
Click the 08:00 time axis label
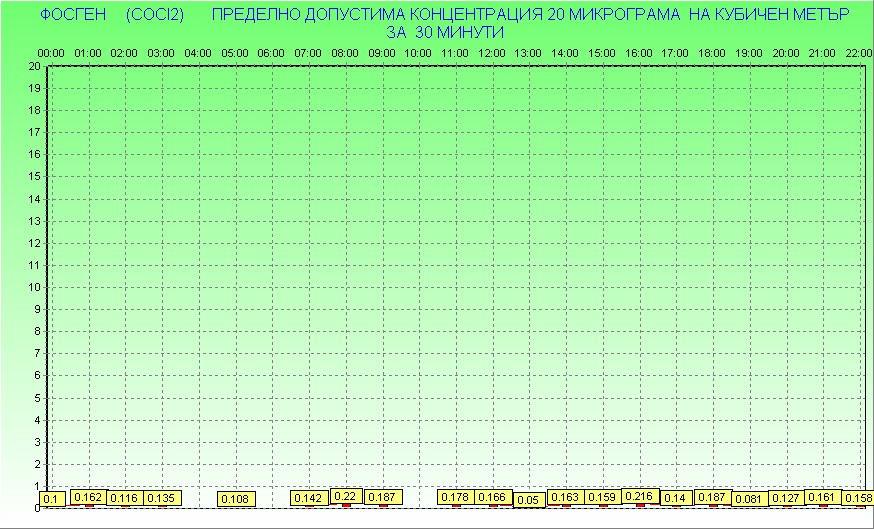pos(344,54)
